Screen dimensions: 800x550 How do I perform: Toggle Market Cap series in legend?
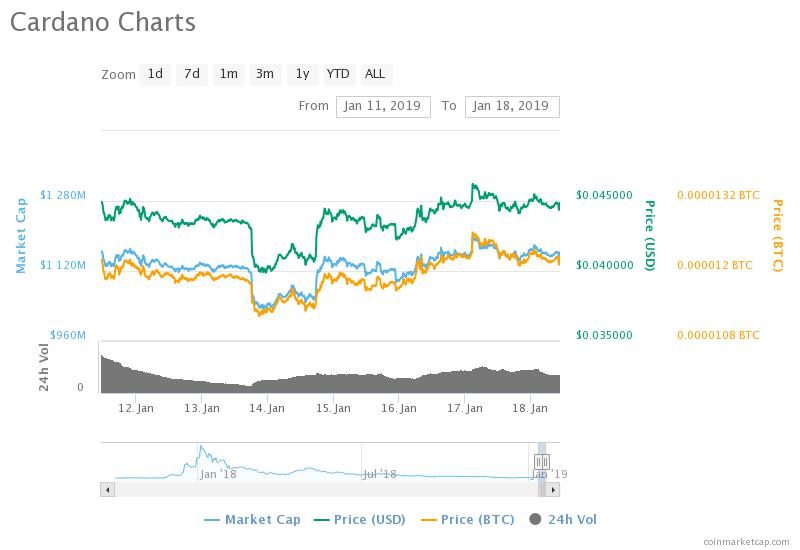tap(252, 520)
